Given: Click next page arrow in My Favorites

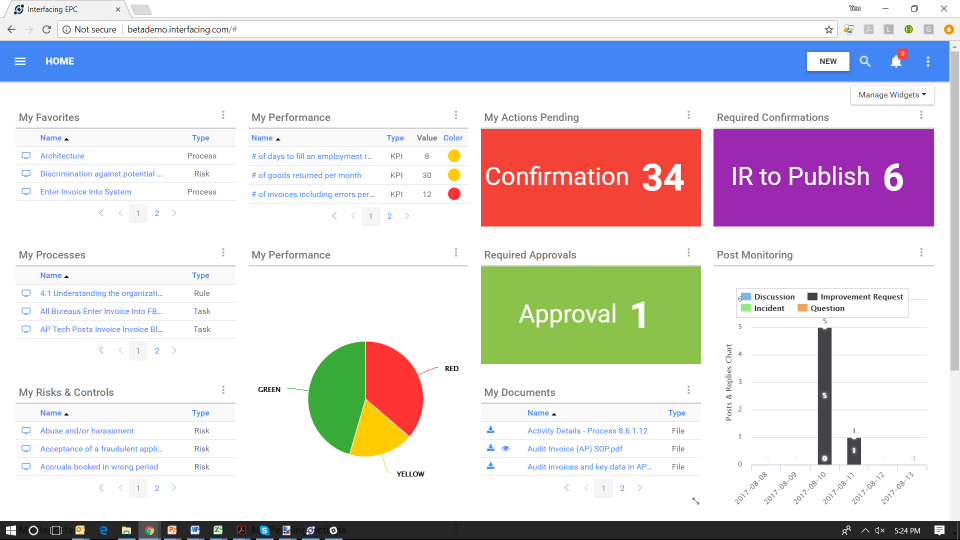Looking at the screenshot, I should (174, 213).
